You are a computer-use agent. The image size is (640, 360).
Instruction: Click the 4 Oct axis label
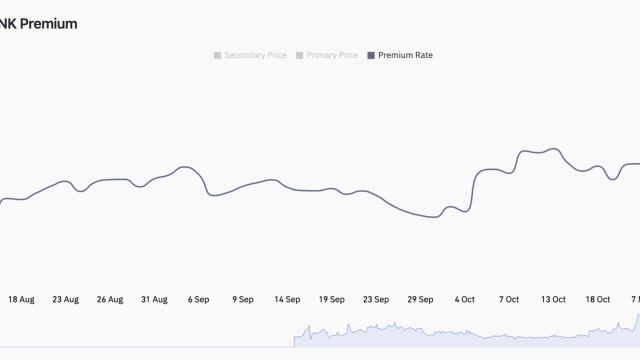464,300
